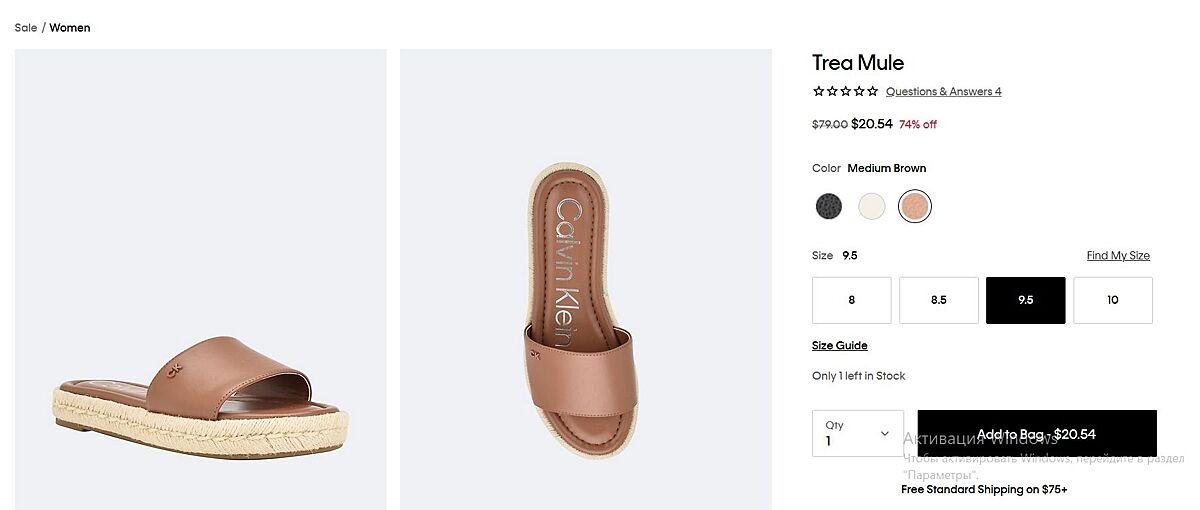
Task: Open Find My Size link
Action: pos(1118,255)
